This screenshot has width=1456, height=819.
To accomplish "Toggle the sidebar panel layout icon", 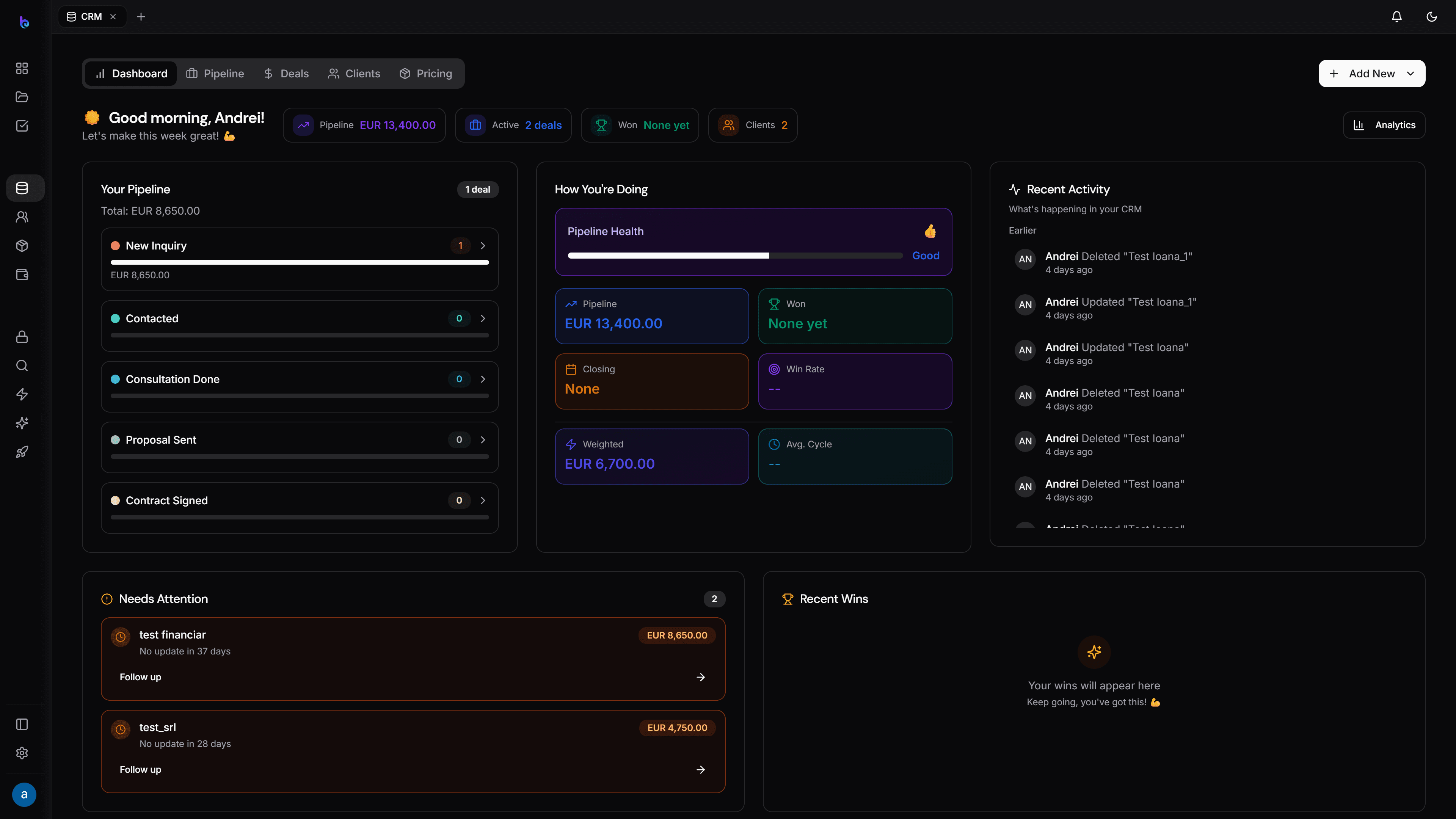I will tap(22, 725).
